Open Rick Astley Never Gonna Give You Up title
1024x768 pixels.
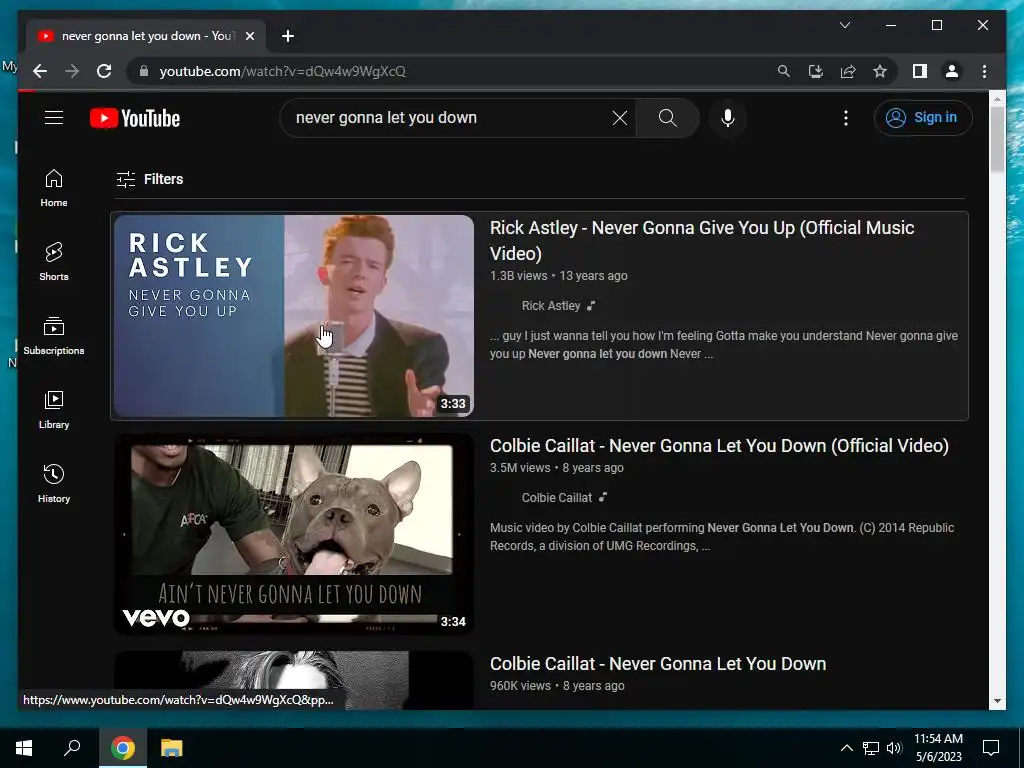pyautogui.click(x=702, y=240)
